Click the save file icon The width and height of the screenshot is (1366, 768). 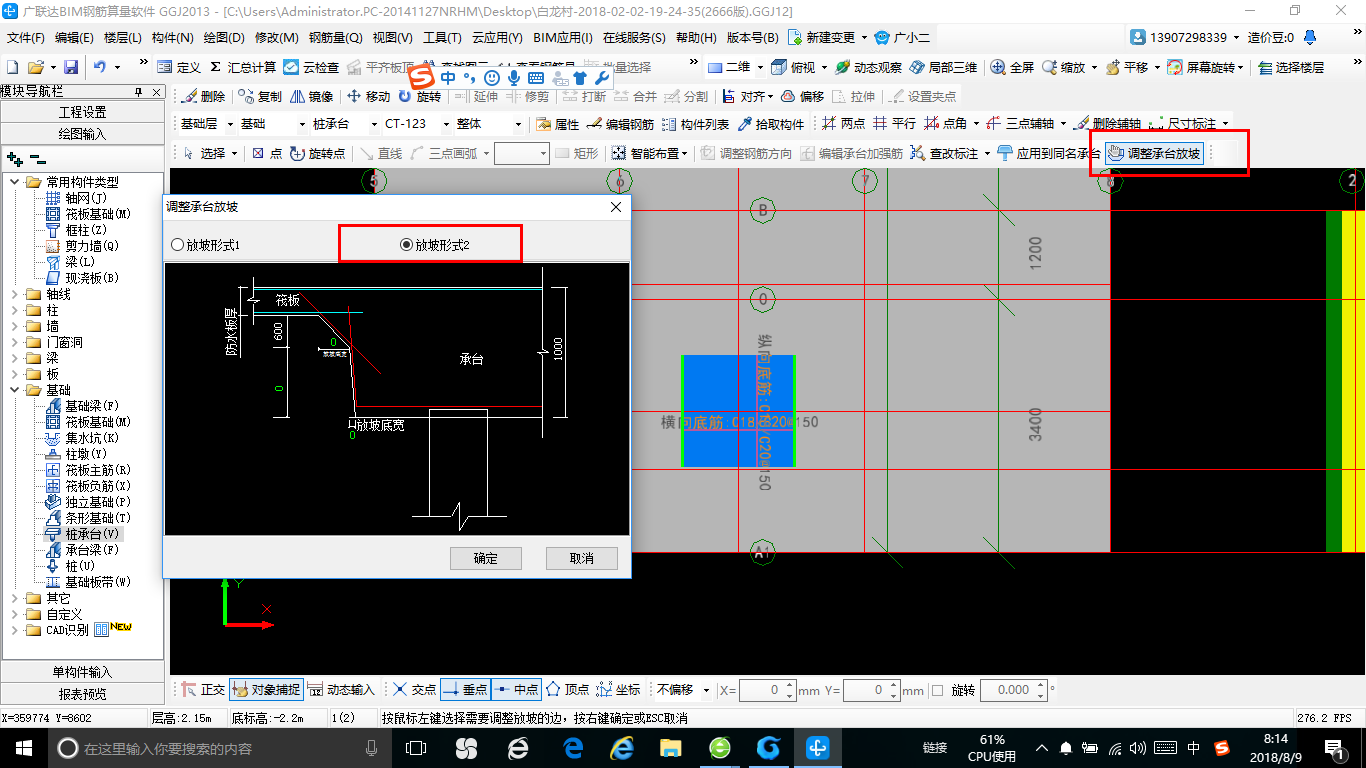point(71,67)
